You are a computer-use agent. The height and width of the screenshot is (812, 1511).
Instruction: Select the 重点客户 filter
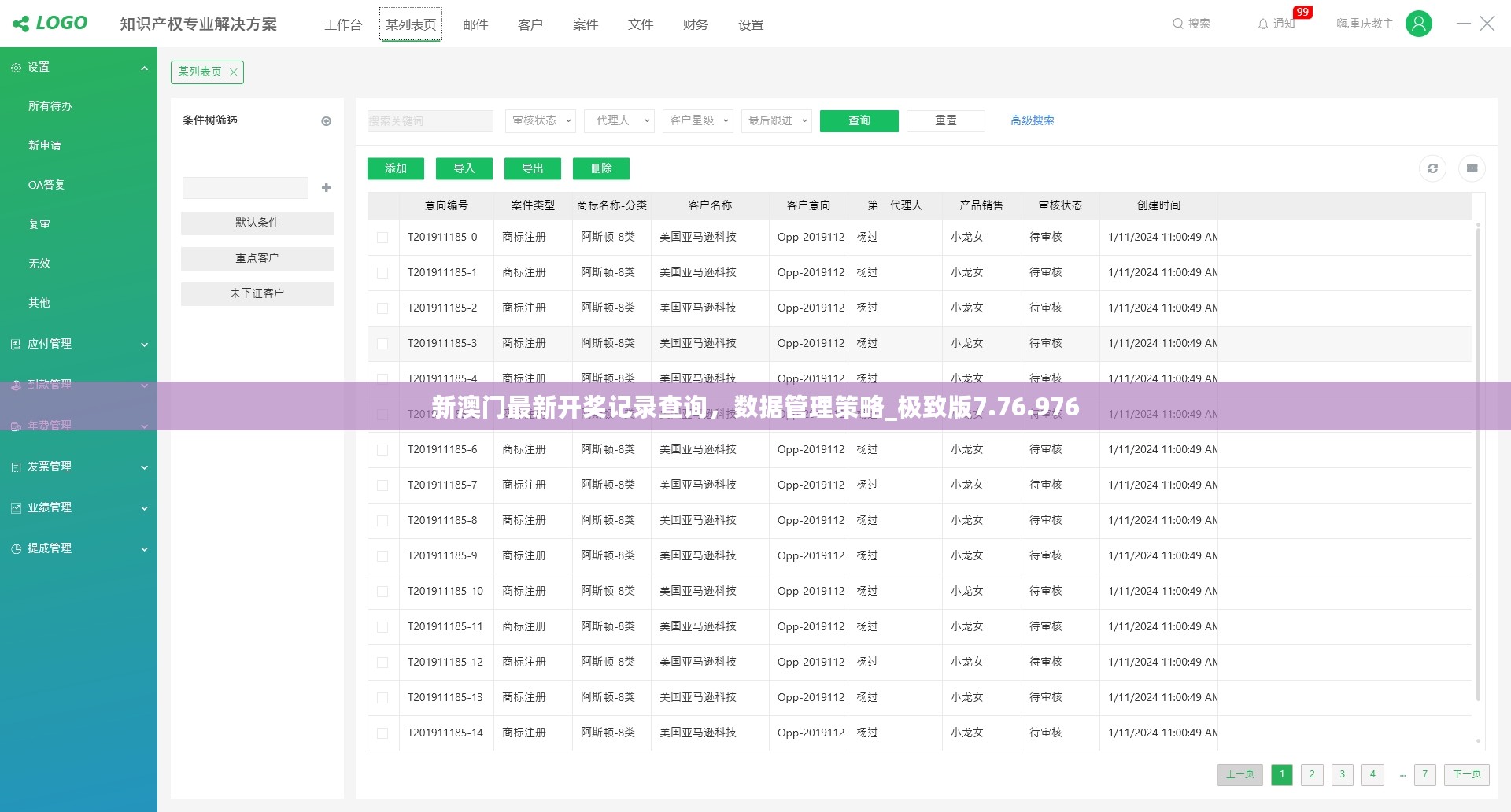point(257,258)
